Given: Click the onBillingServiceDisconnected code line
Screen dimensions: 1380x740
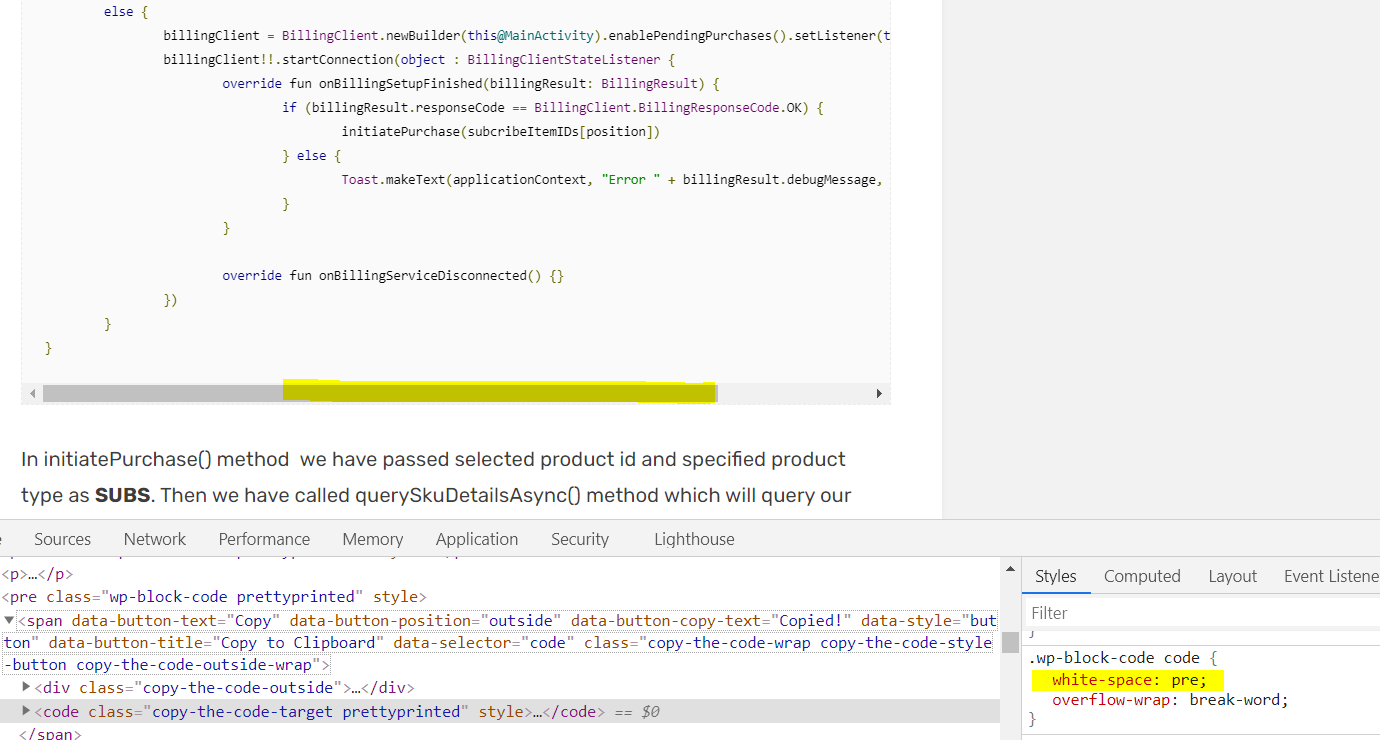Looking at the screenshot, I should 393,275.
